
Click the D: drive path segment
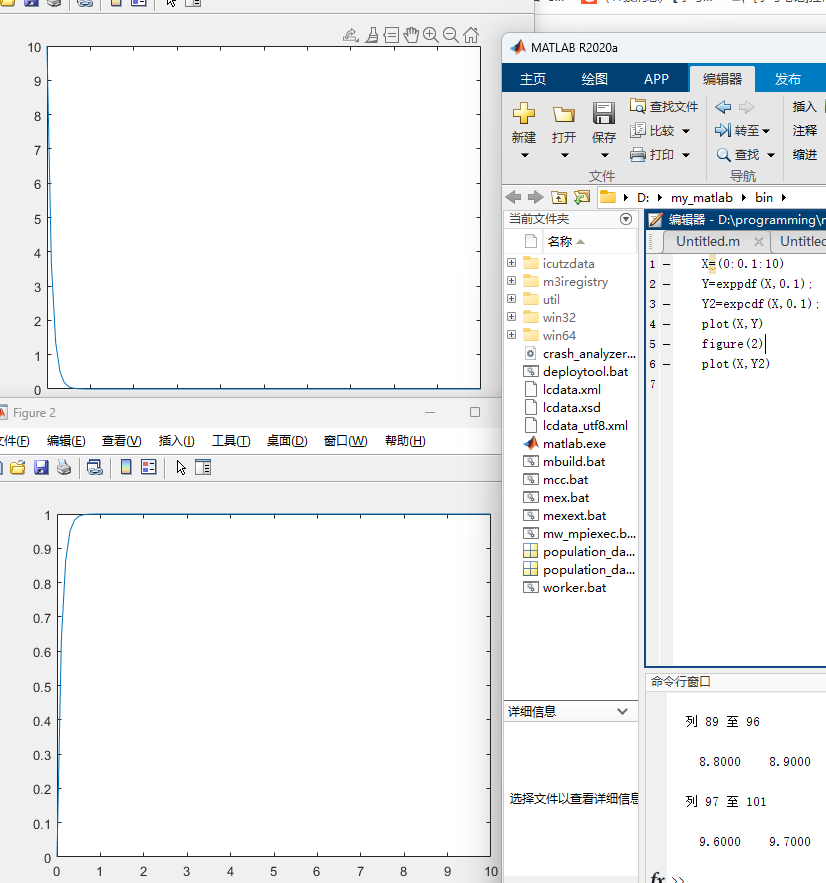click(643, 198)
